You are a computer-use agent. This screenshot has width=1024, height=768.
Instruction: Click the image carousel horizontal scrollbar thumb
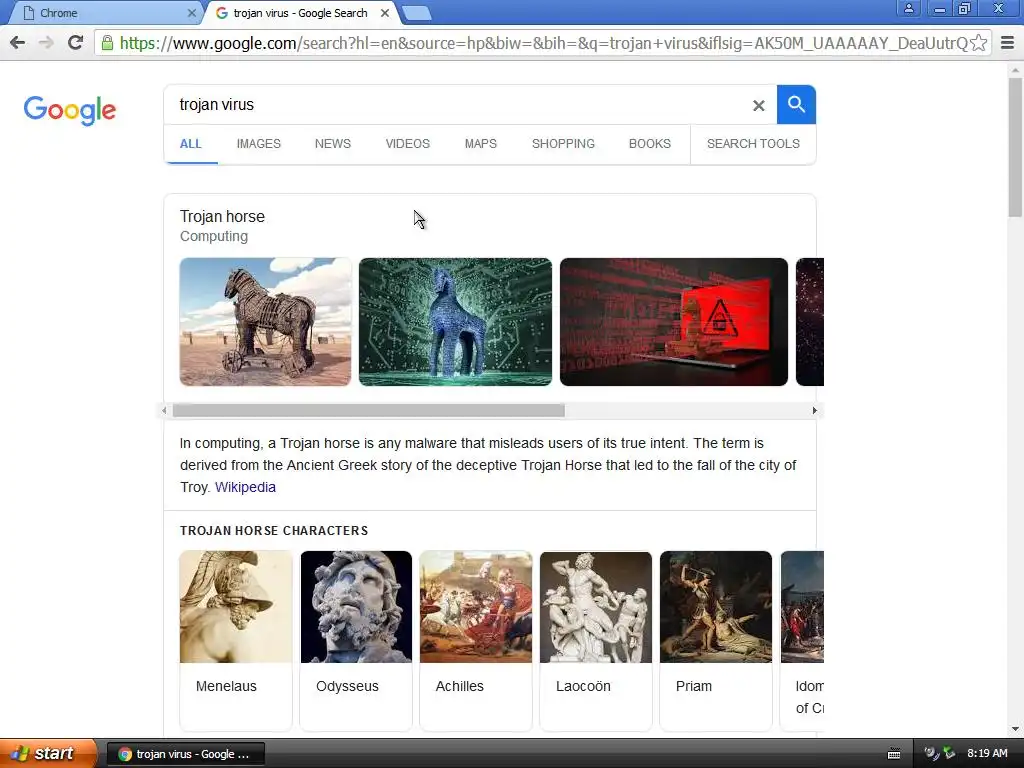coord(368,411)
